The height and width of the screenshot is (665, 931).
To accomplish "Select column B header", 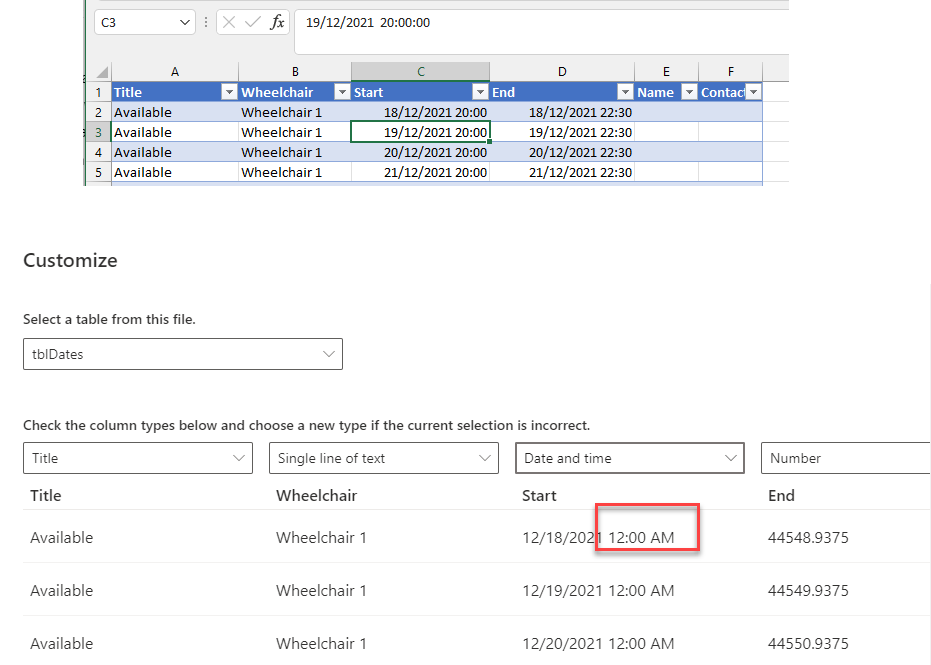I will 295,72.
